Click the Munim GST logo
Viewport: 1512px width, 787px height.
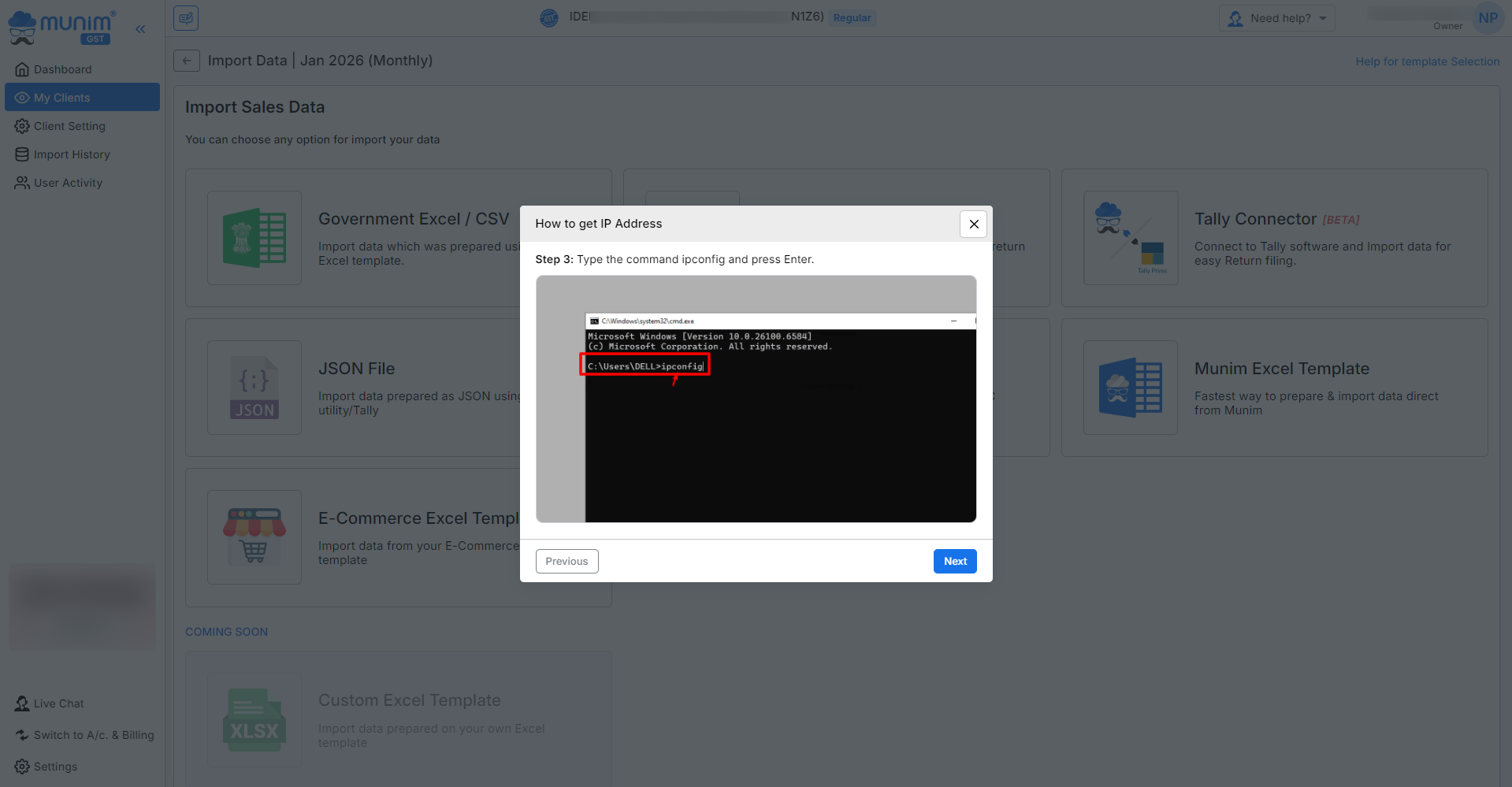(63, 28)
